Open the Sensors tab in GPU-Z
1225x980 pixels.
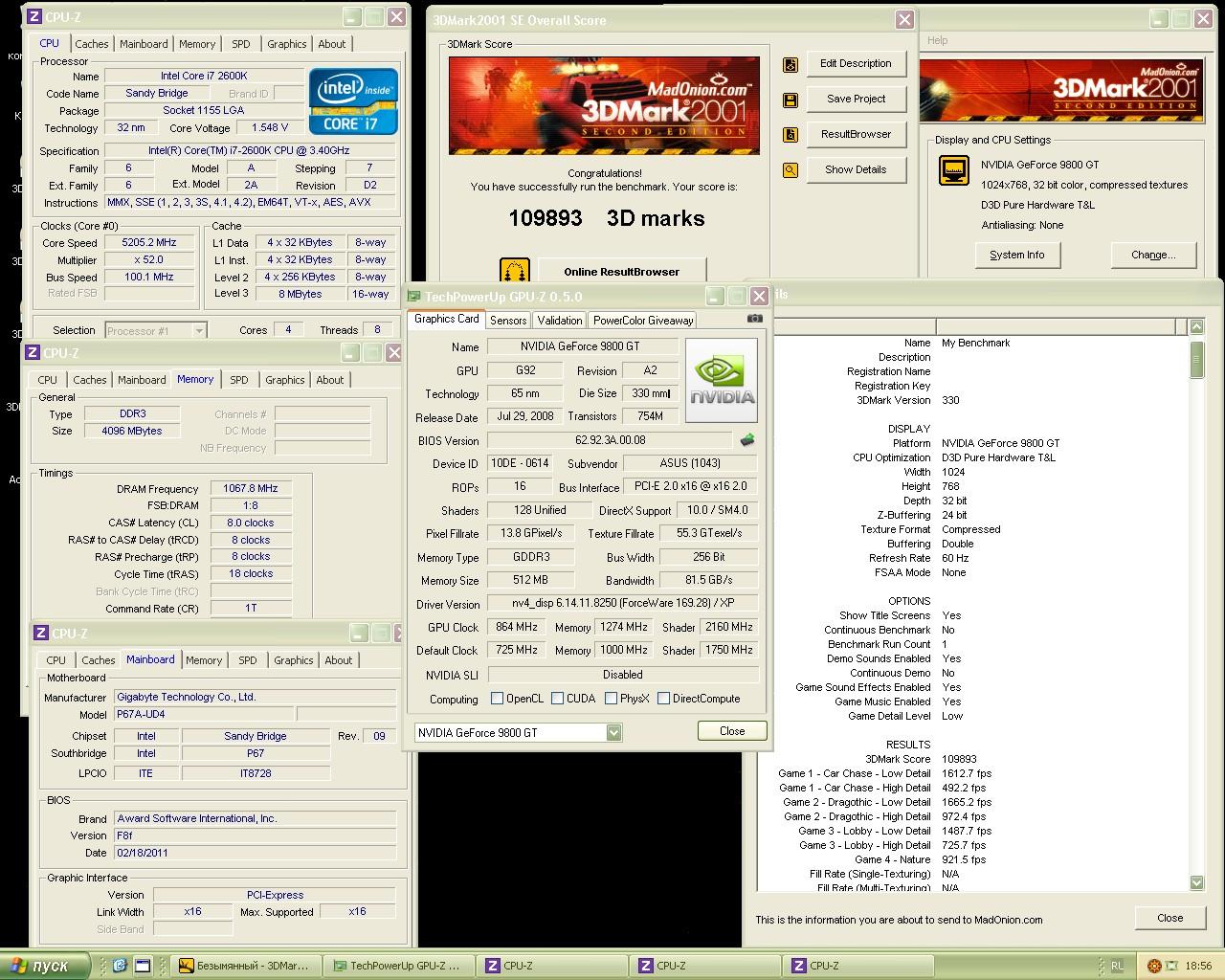[508, 321]
